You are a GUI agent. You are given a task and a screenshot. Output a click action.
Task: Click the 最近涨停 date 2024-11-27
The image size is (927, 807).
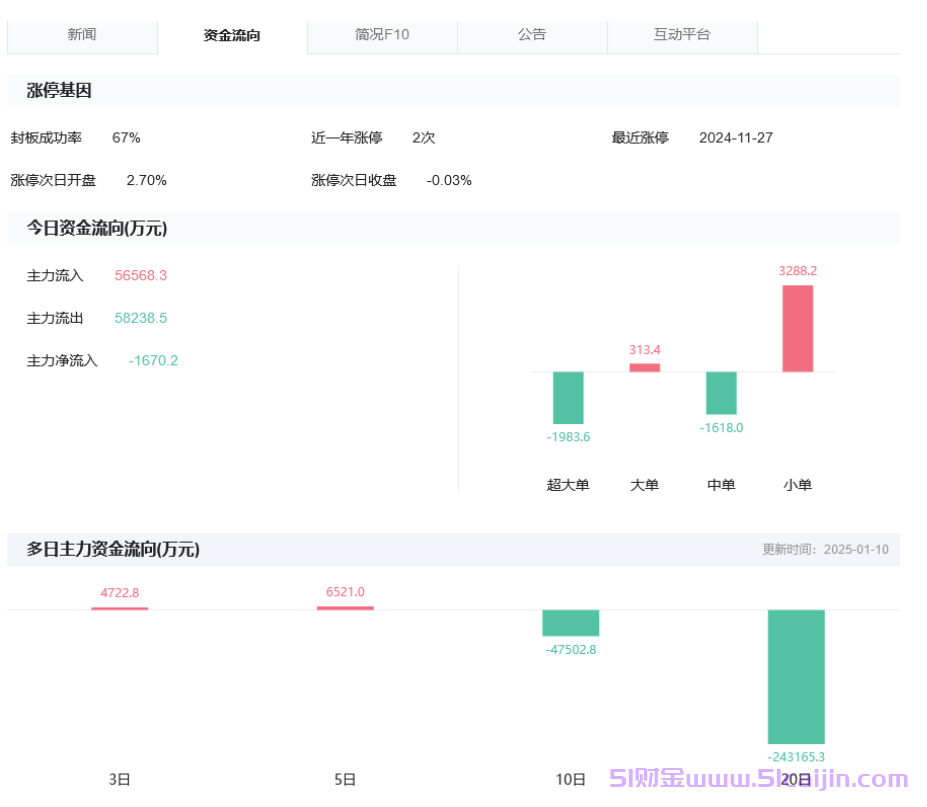(x=735, y=138)
